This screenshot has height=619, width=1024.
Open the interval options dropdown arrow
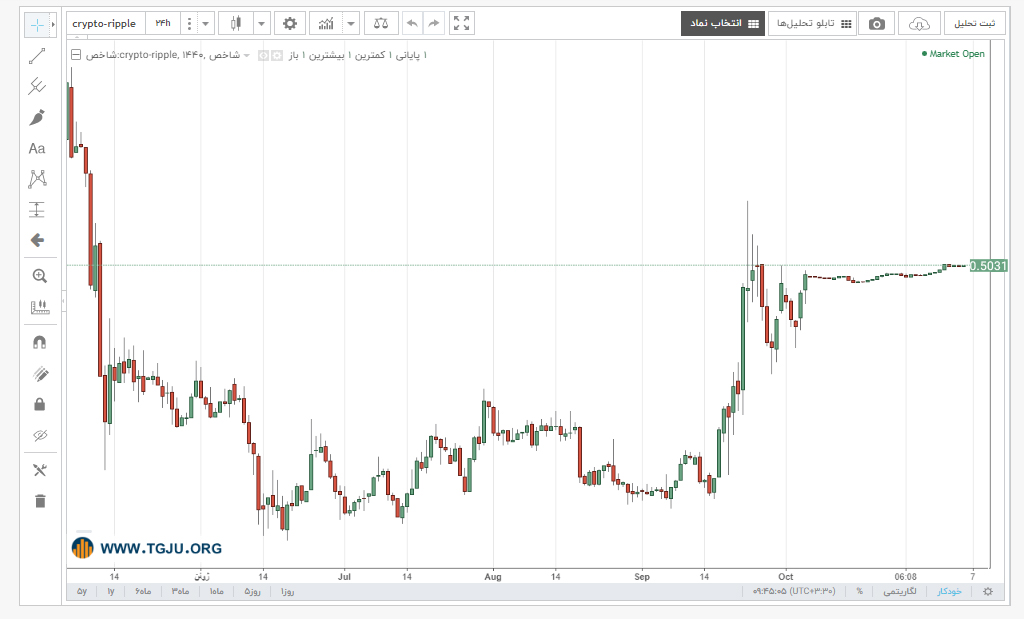click(x=205, y=24)
